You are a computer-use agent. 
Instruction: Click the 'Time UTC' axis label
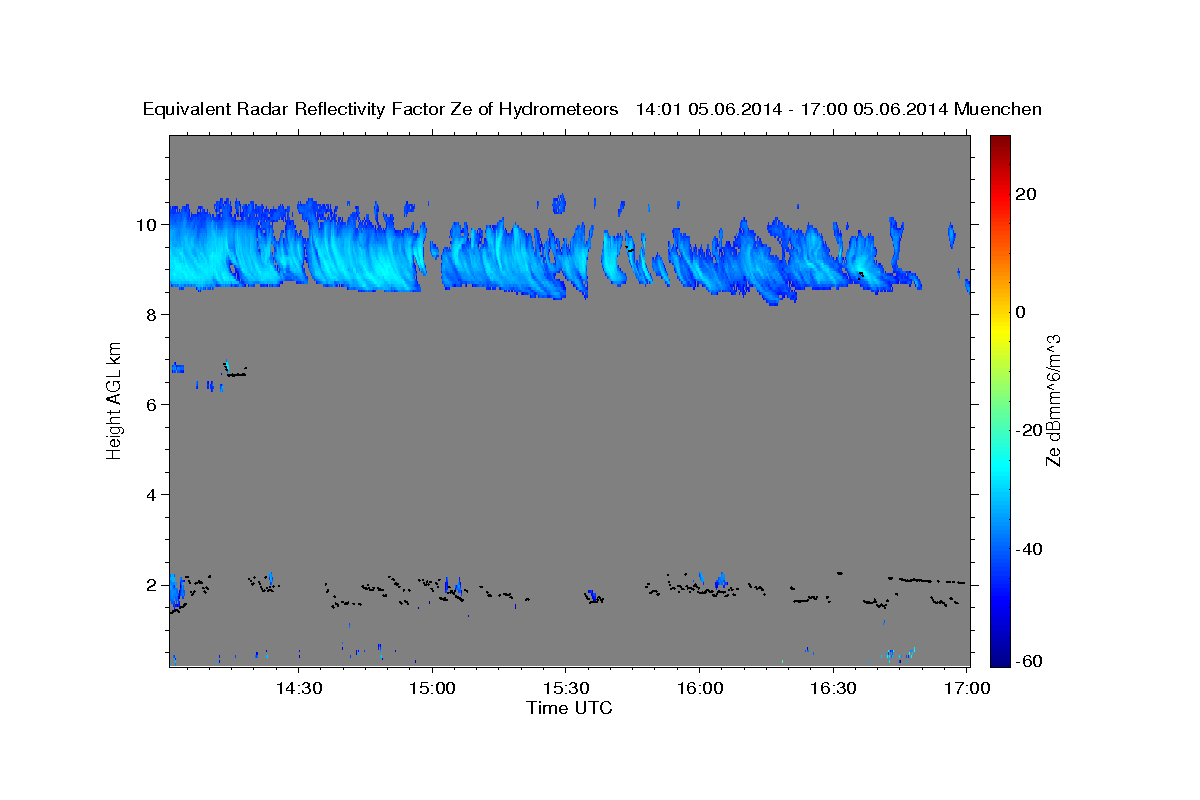point(569,708)
